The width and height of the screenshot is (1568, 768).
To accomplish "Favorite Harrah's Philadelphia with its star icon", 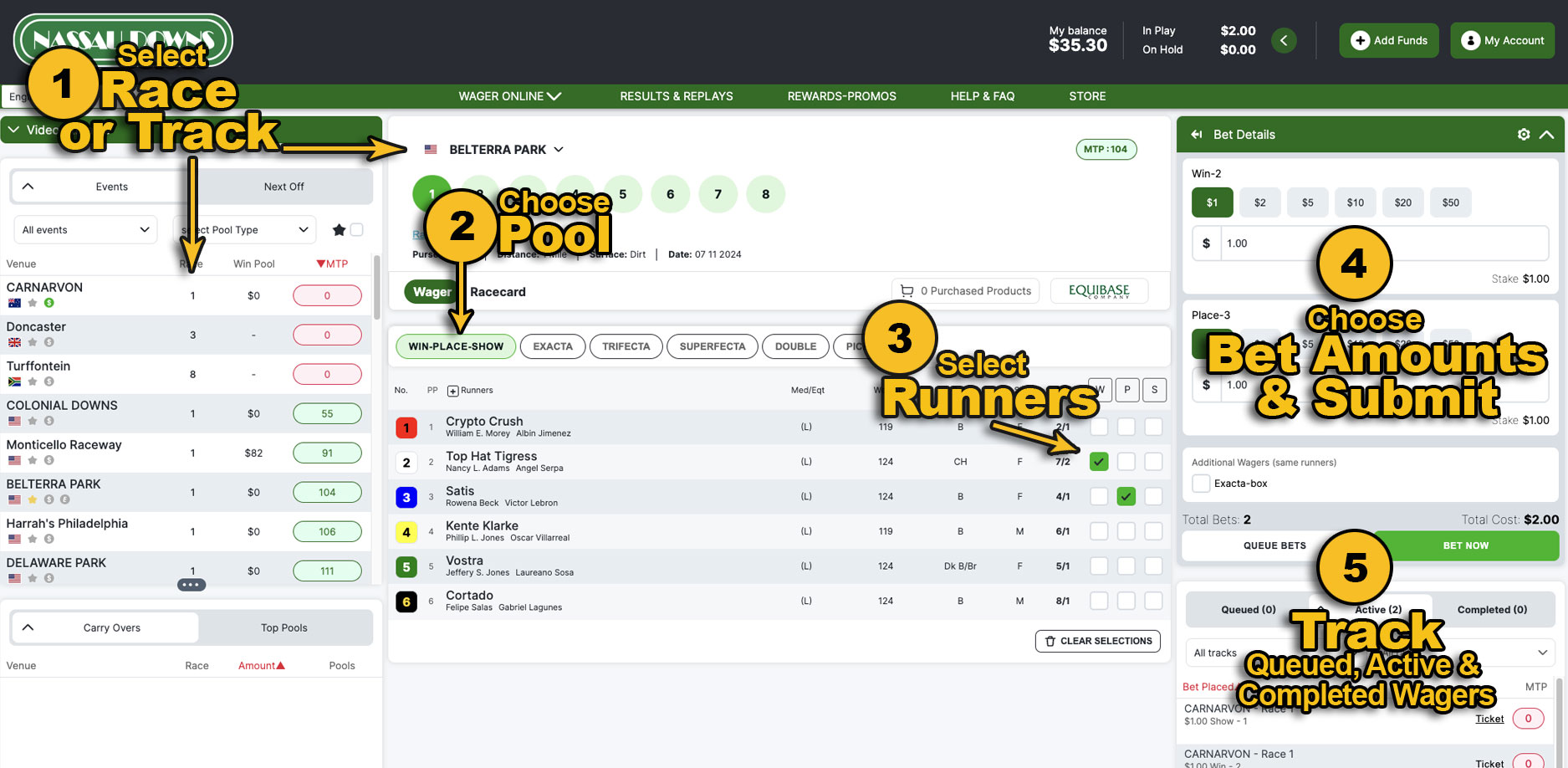I will (x=33, y=539).
